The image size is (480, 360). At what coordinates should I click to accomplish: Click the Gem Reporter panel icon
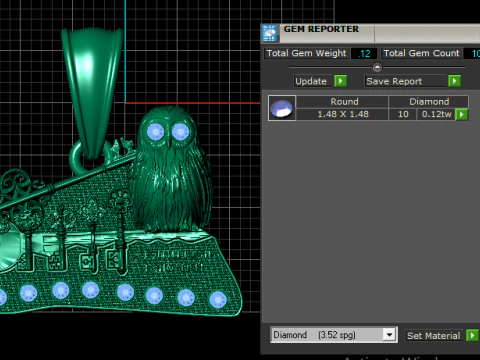click(270, 33)
